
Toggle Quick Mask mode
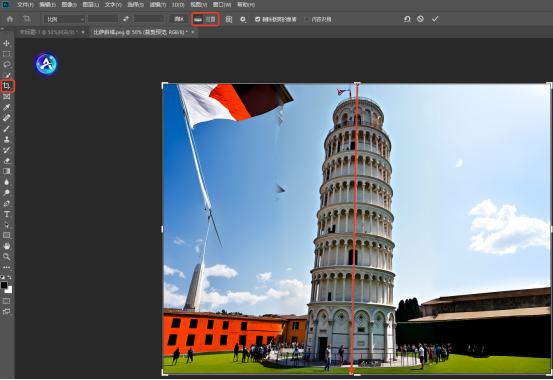point(6,301)
